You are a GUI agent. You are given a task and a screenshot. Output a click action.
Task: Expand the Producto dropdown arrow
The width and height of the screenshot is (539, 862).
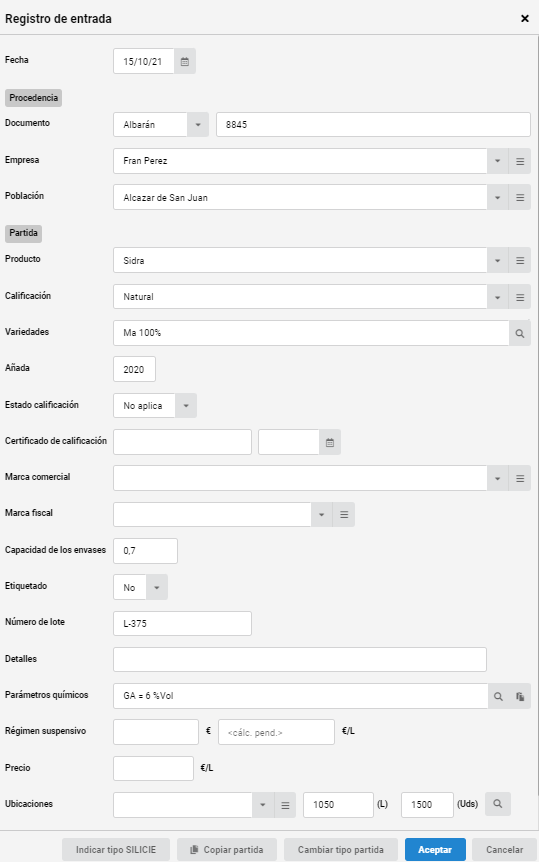point(498,261)
